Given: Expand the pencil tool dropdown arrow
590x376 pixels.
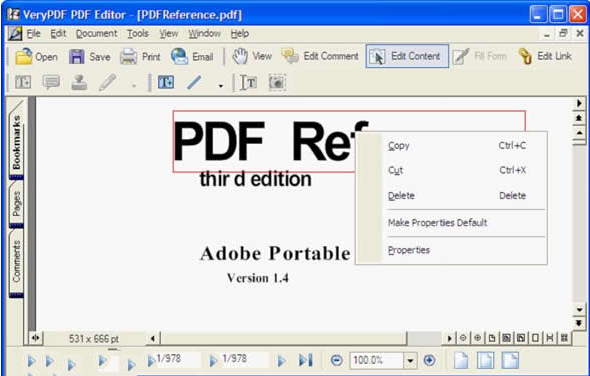Looking at the screenshot, I should click(134, 86).
